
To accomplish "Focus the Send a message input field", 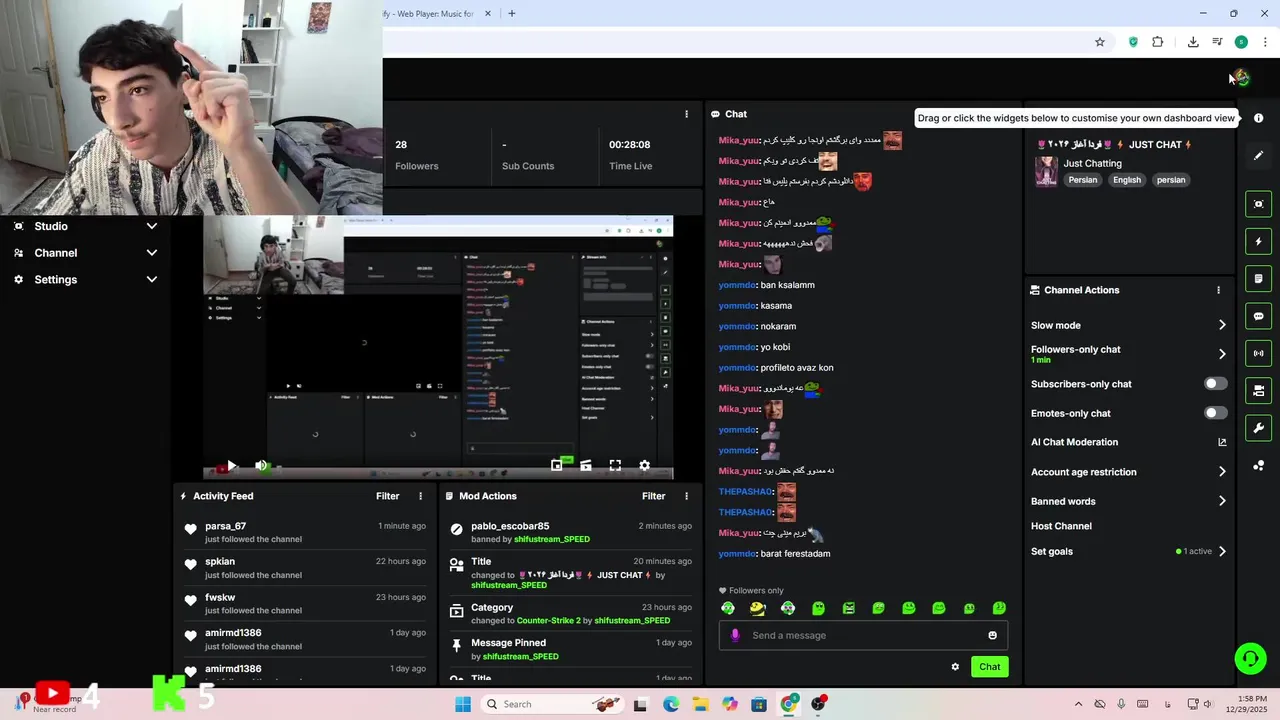I will [x=863, y=635].
